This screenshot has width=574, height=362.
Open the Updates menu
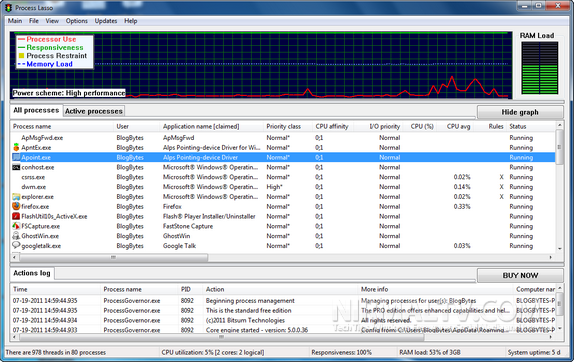106,21
